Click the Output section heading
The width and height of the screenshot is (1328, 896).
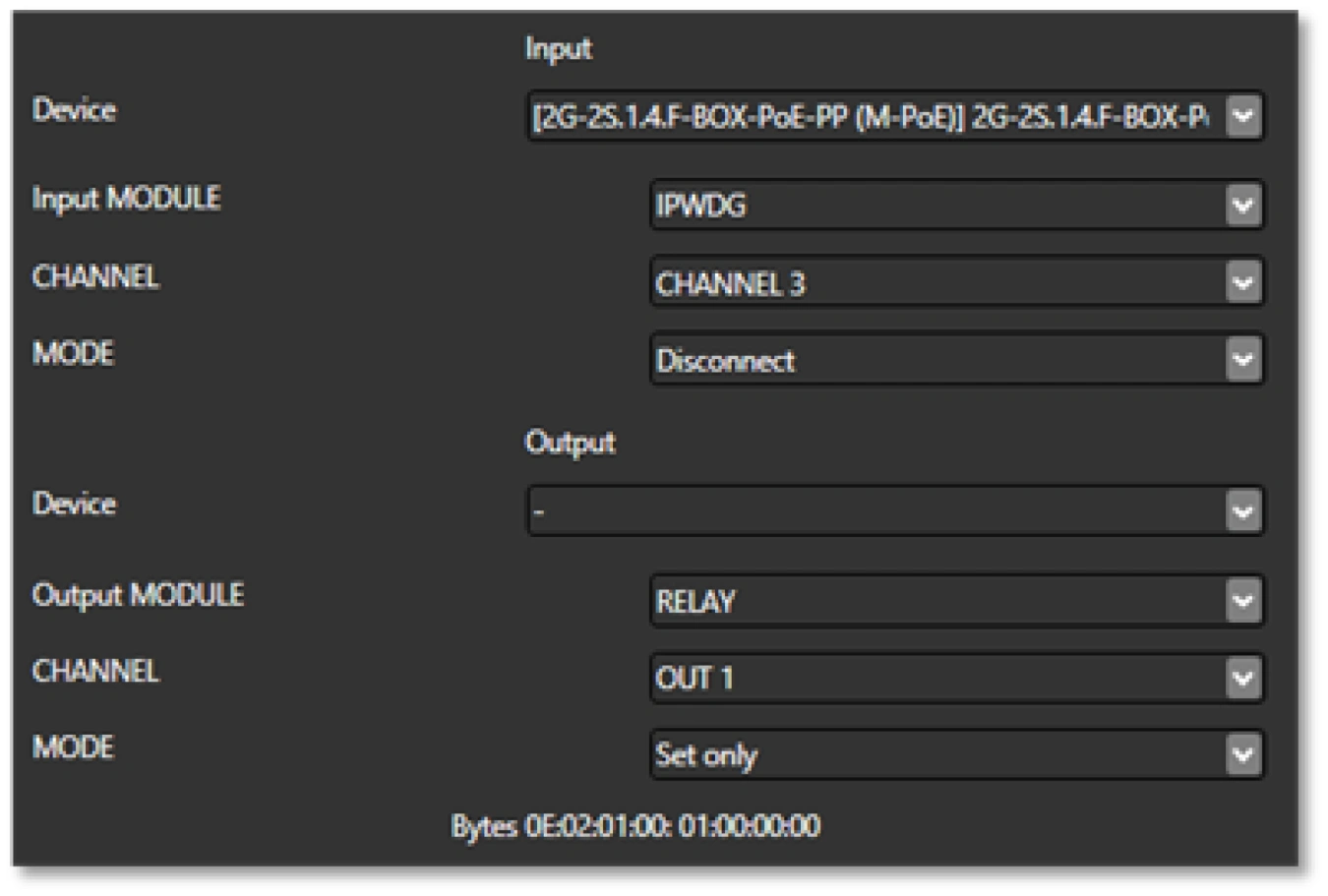pyautogui.click(x=570, y=443)
